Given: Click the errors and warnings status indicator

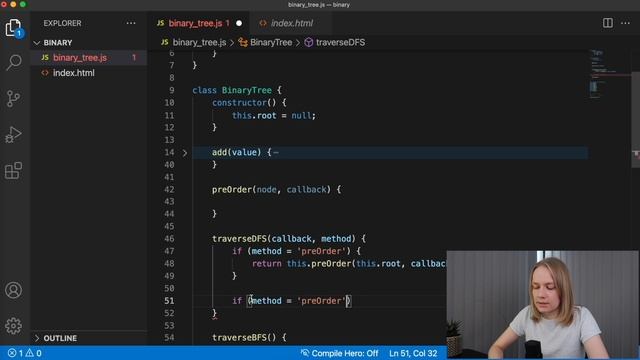Looking at the screenshot, I should 24,353.
